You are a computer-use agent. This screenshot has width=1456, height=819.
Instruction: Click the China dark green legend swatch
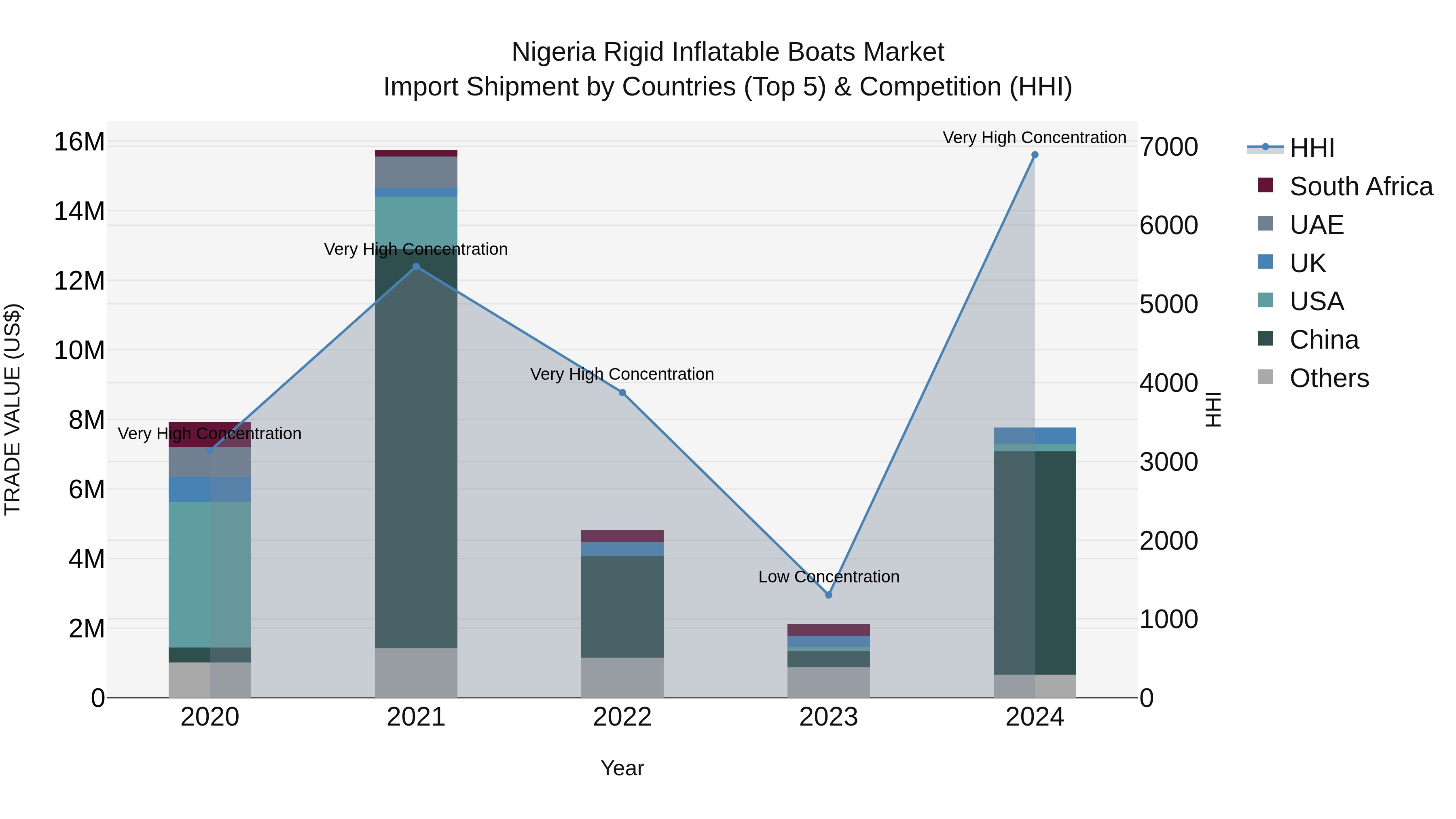[1266, 339]
